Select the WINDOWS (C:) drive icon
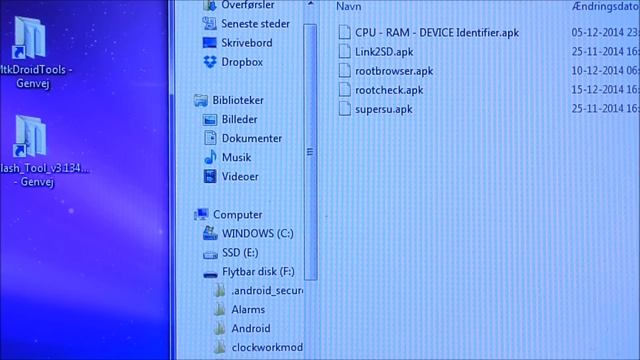 210,233
